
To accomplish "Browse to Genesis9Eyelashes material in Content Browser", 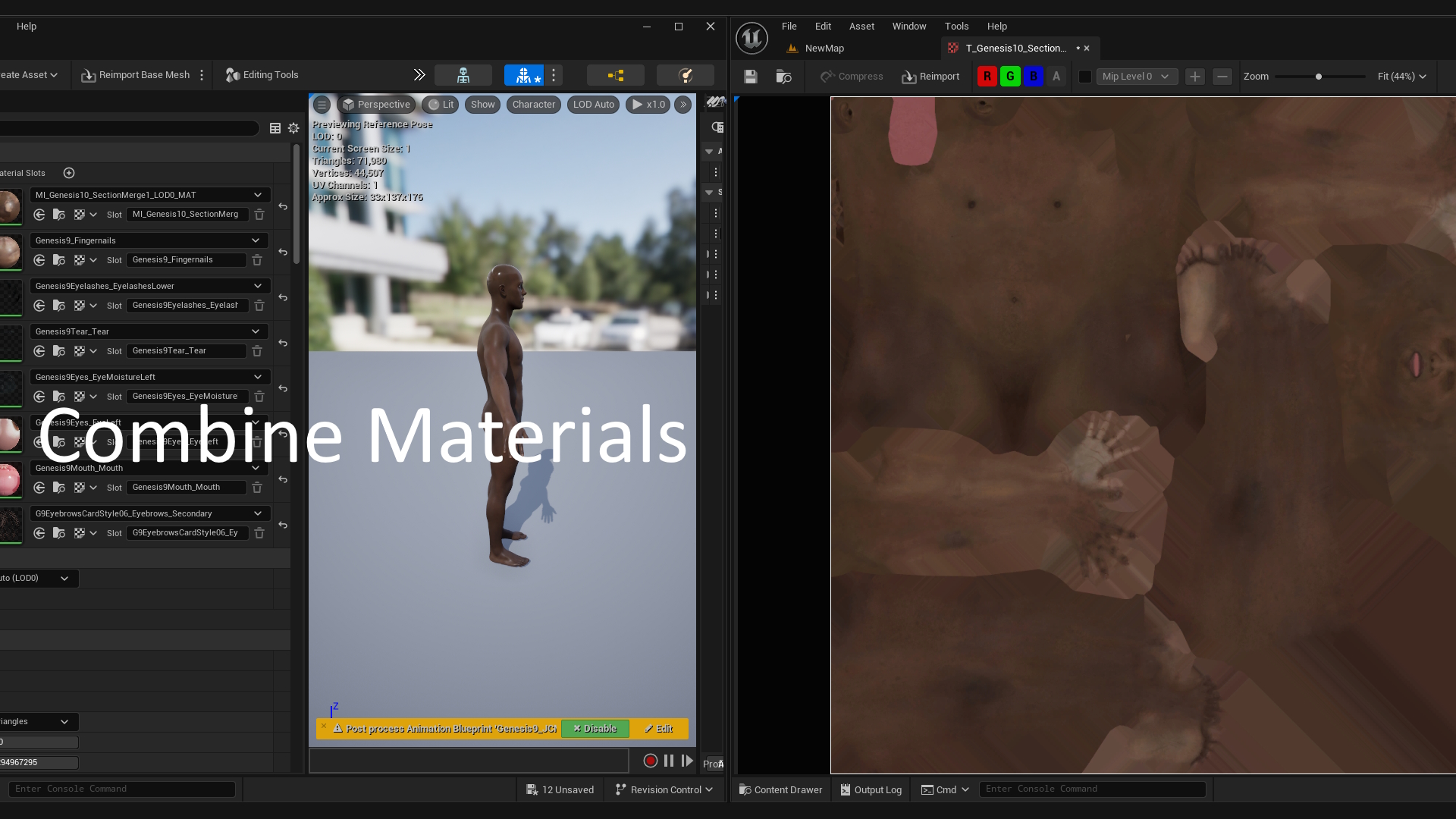I will [x=59, y=306].
